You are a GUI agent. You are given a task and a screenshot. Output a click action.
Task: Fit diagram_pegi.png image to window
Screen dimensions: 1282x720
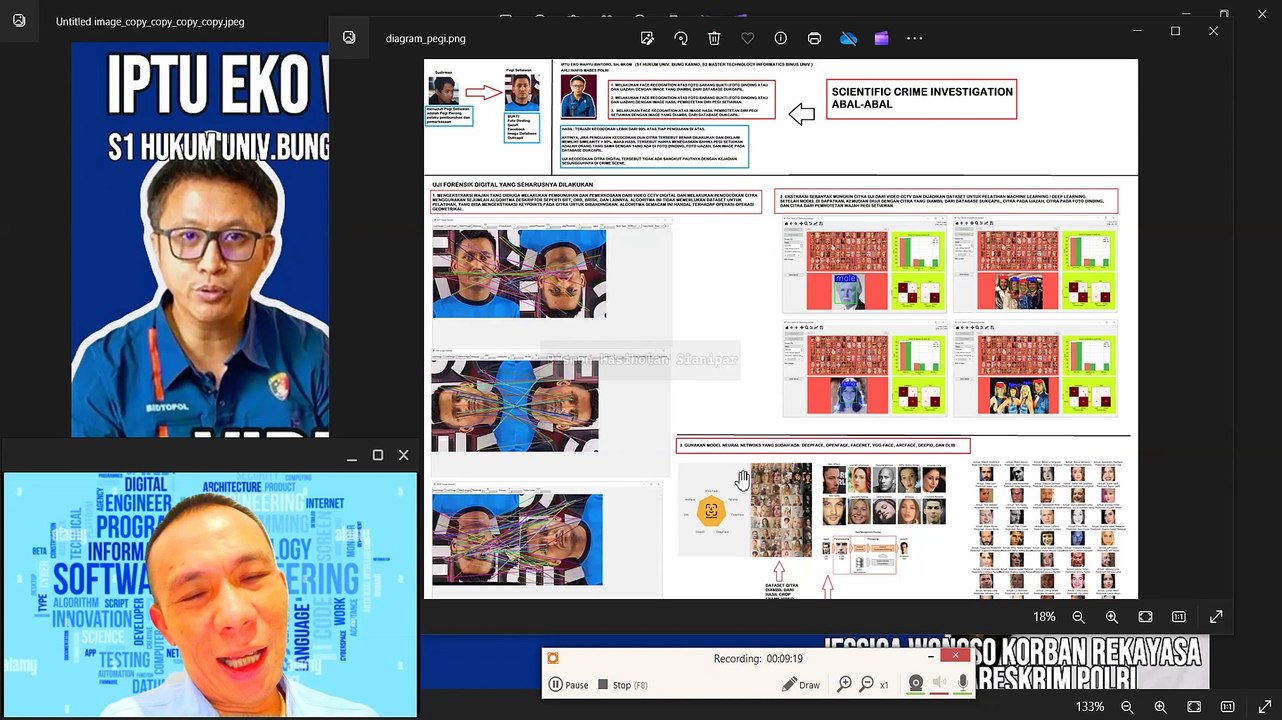coord(1145,617)
